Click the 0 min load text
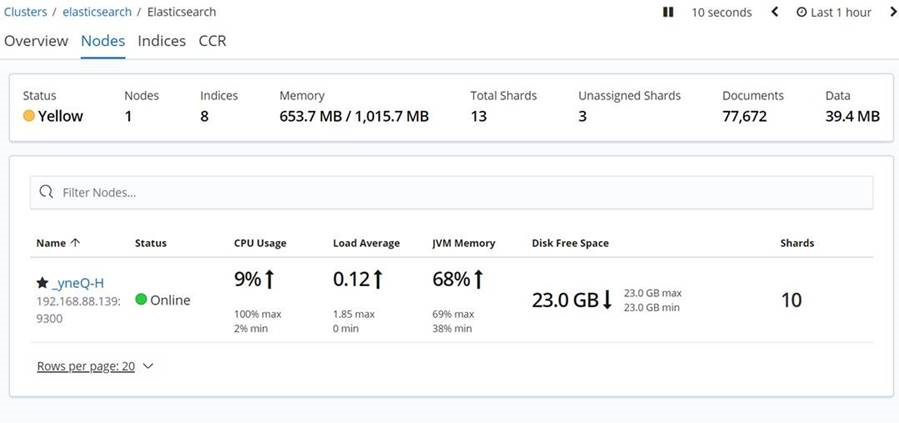The height and width of the screenshot is (423, 899). point(346,329)
